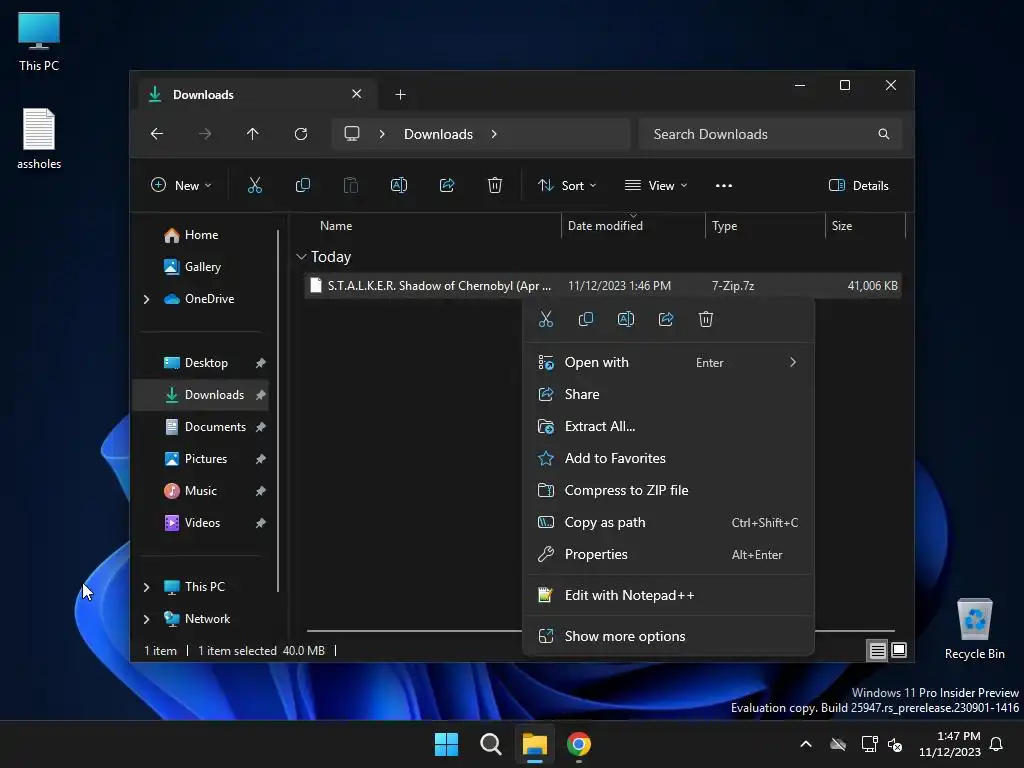The width and height of the screenshot is (1024, 768).
Task: Choose Add to Favorites
Action: pyautogui.click(x=668, y=458)
